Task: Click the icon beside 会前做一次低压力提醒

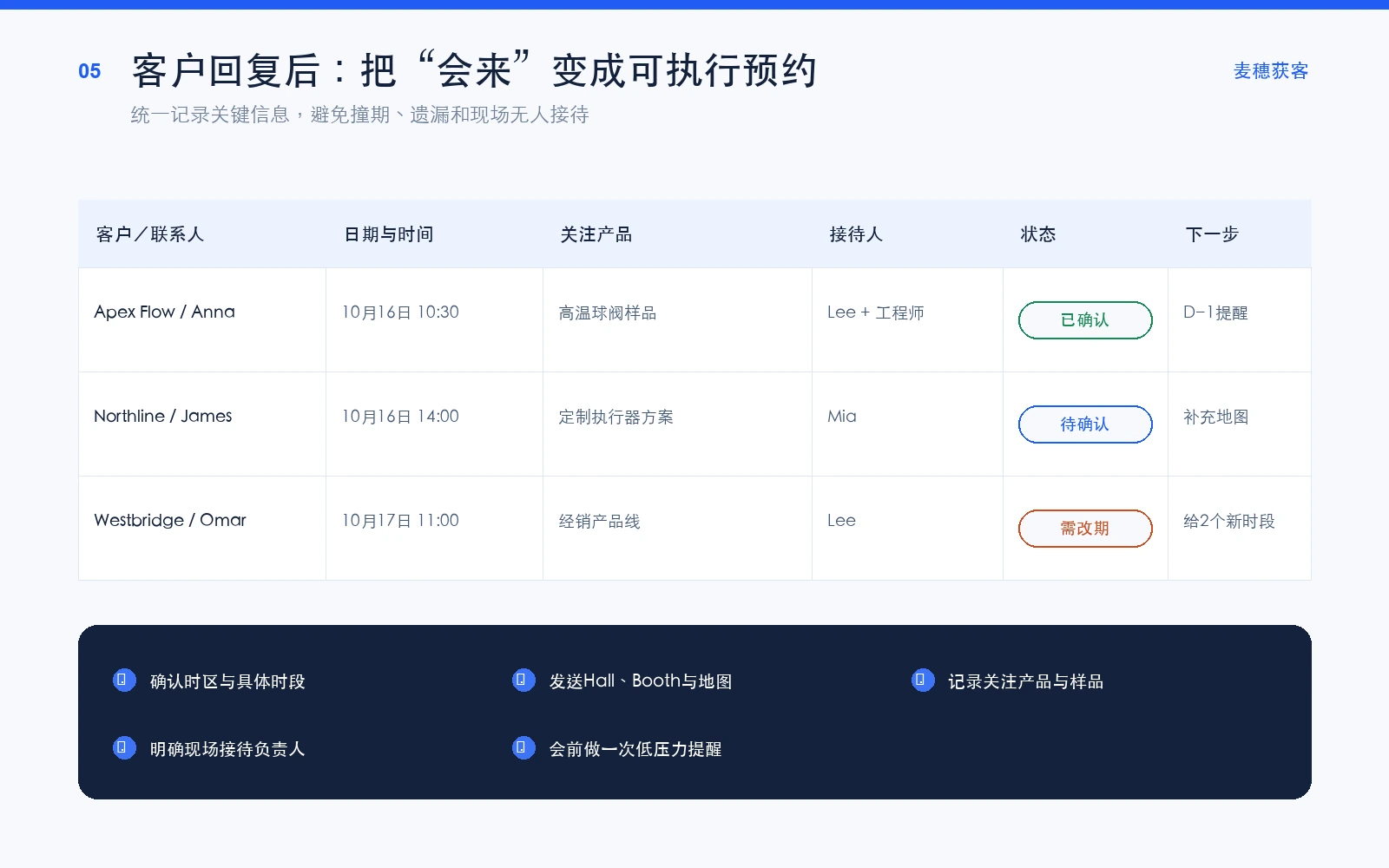Action: click(523, 747)
